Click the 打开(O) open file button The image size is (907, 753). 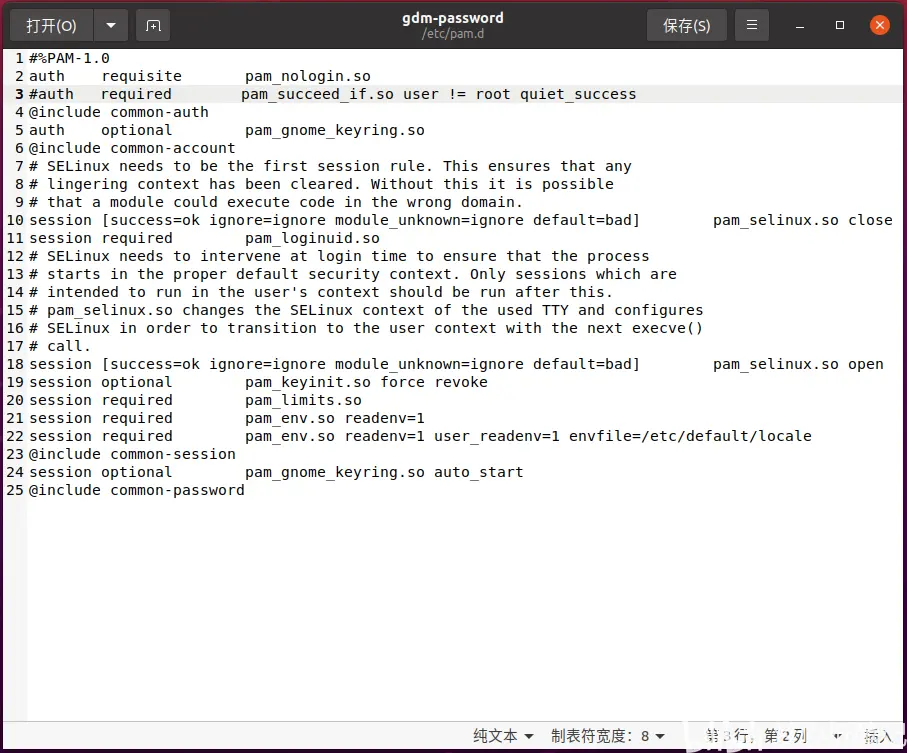pos(51,25)
